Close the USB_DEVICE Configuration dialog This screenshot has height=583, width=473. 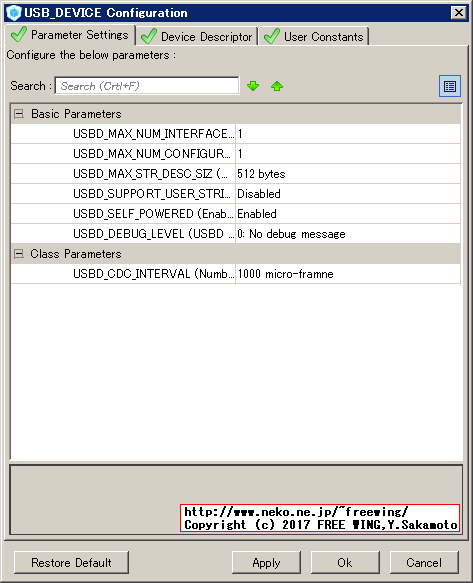(x=458, y=13)
